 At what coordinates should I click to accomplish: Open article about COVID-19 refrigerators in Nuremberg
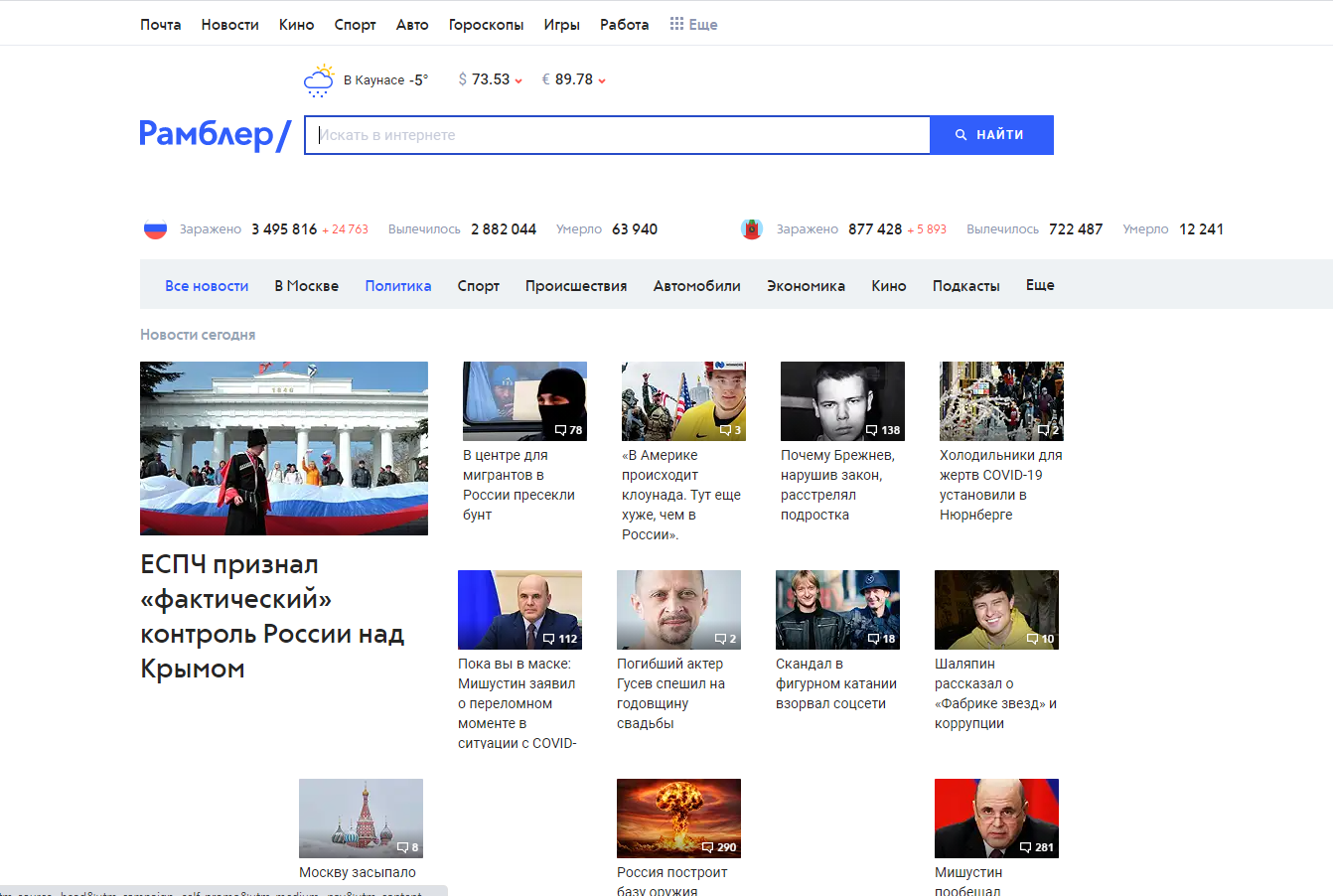(x=1001, y=485)
